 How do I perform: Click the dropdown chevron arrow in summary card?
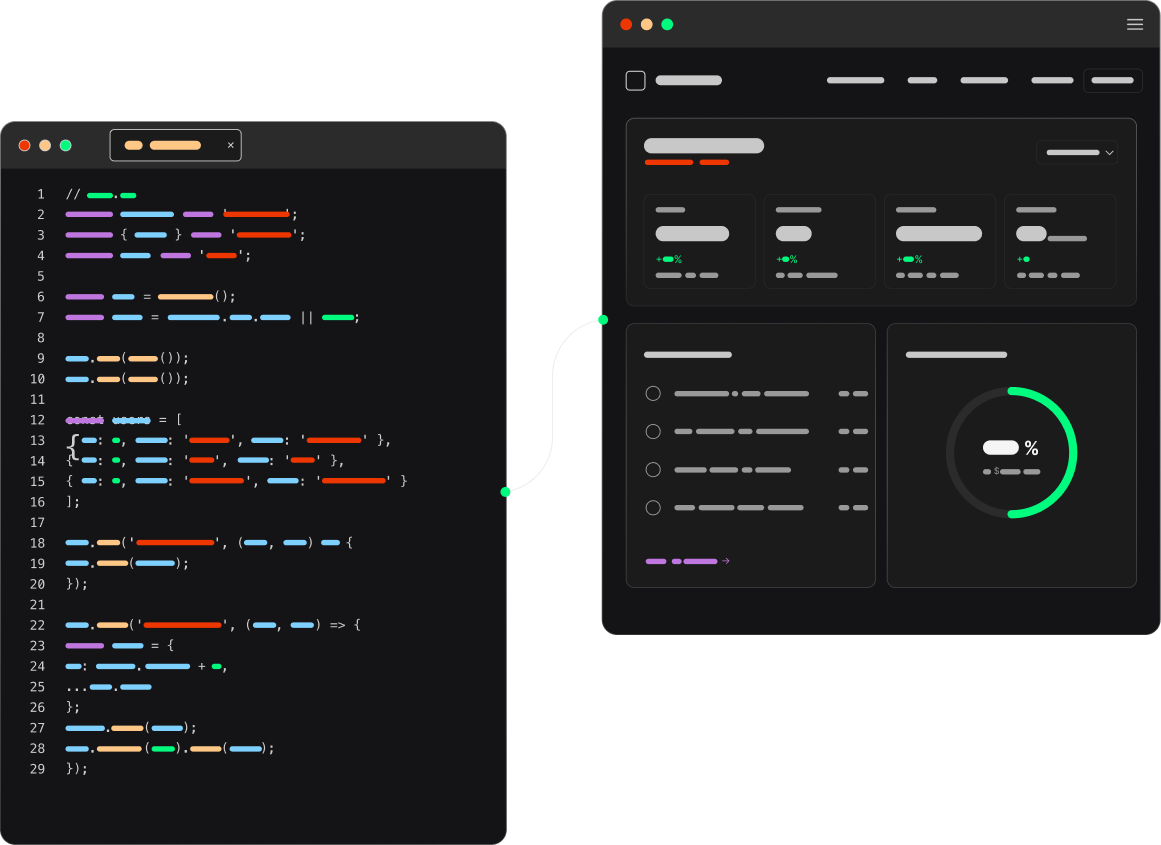click(x=1109, y=153)
